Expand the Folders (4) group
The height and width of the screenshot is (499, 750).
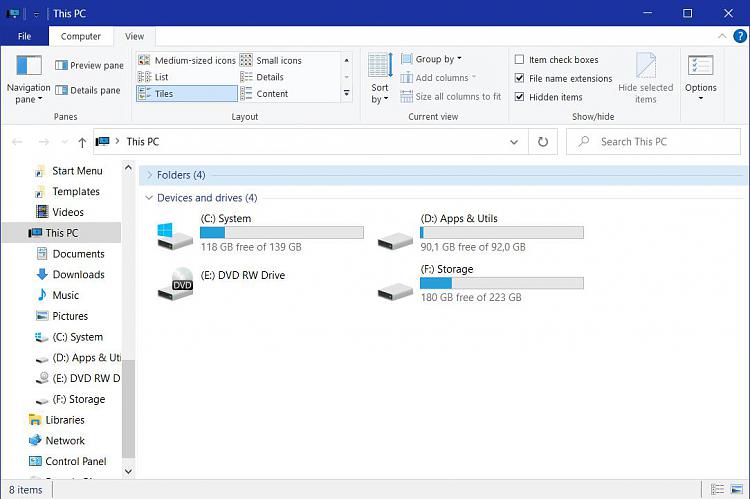(149, 175)
